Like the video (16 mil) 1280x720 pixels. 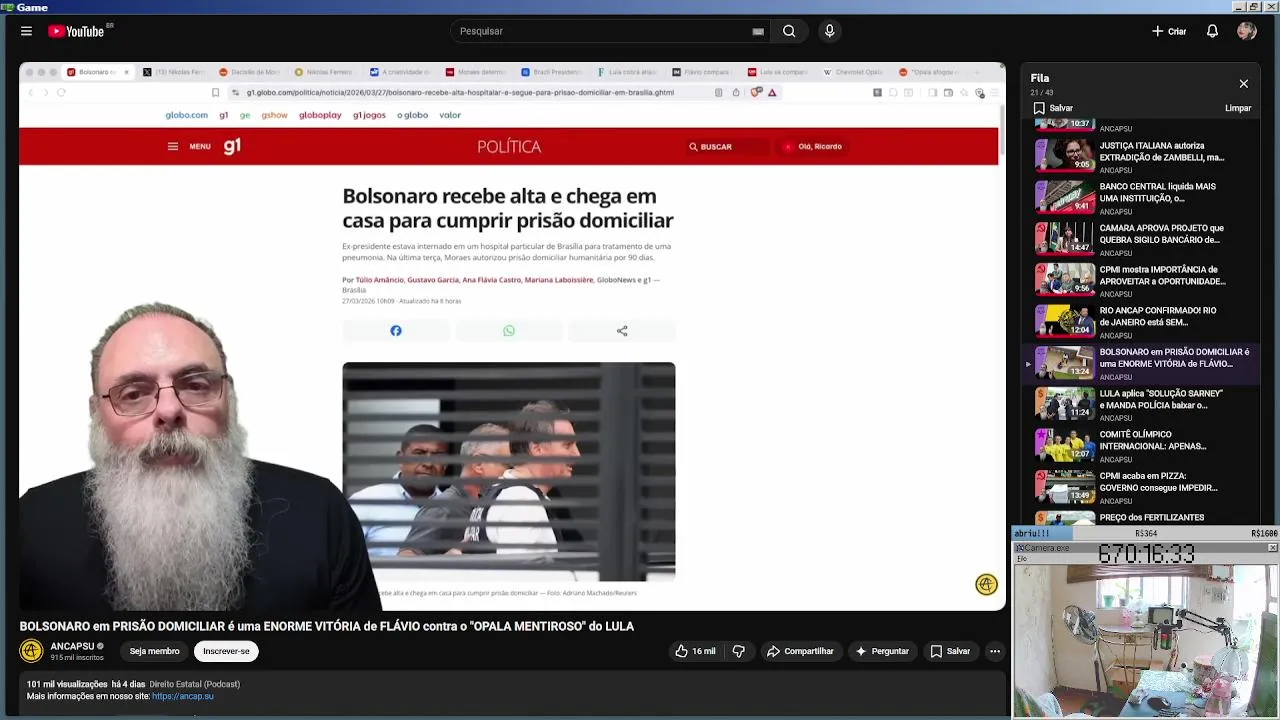[695, 651]
